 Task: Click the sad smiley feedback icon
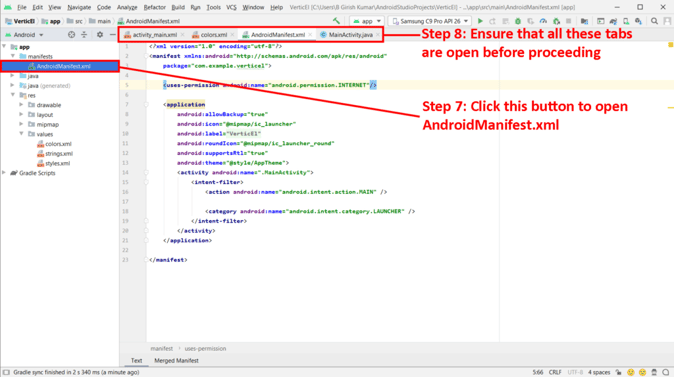[642, 372]
